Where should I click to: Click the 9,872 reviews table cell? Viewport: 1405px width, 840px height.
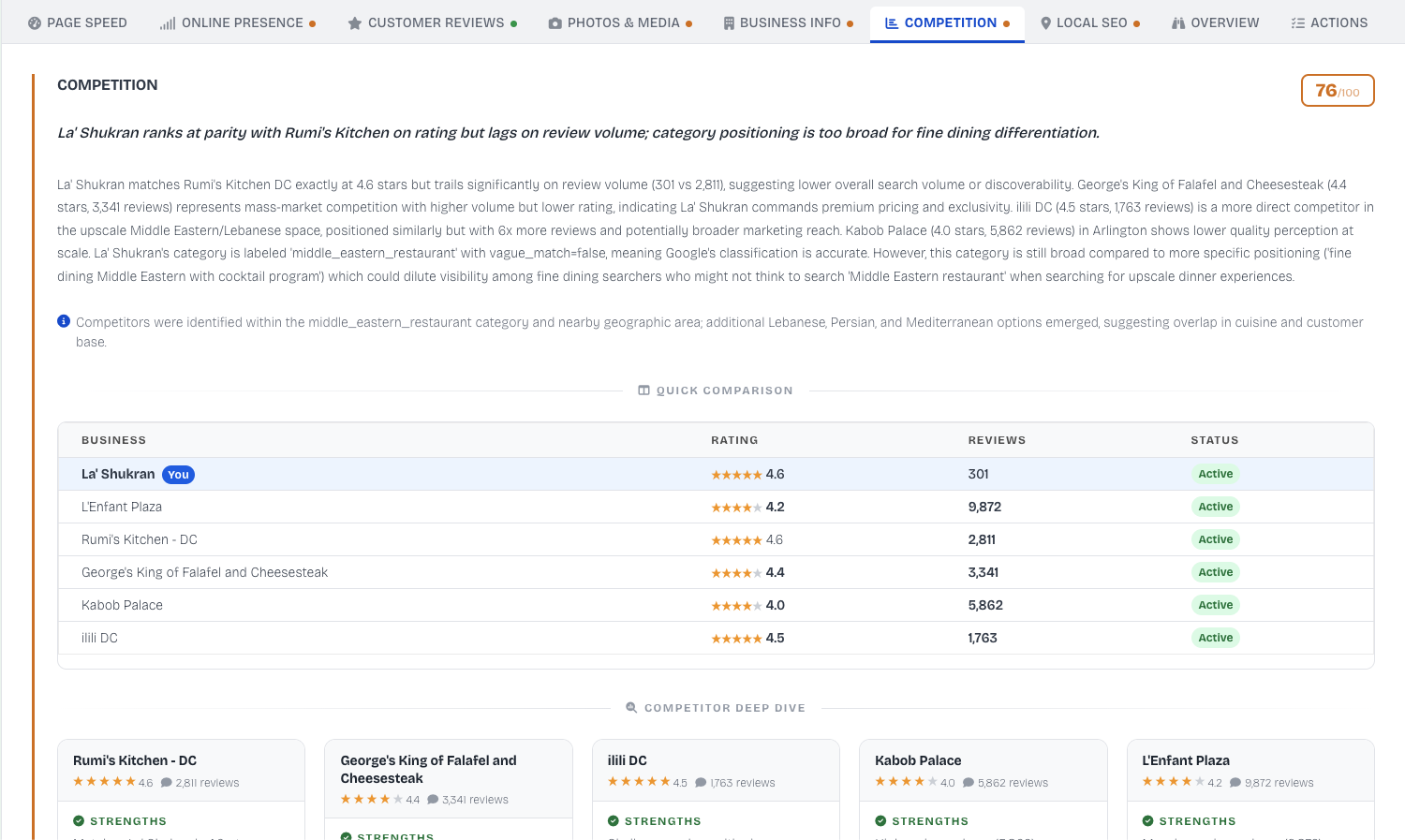click(x=984, y=507)
